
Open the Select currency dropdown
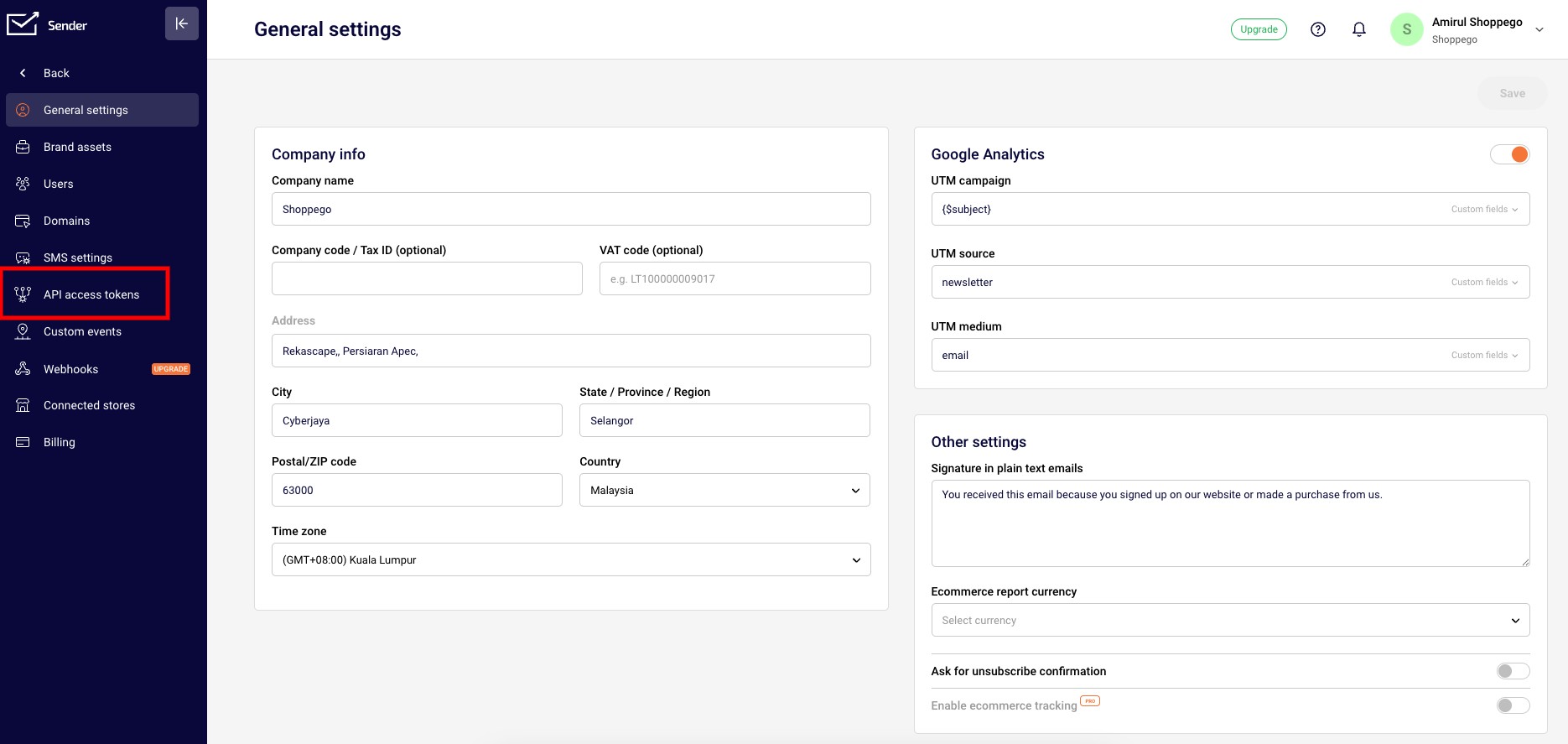click(1230, 620)
